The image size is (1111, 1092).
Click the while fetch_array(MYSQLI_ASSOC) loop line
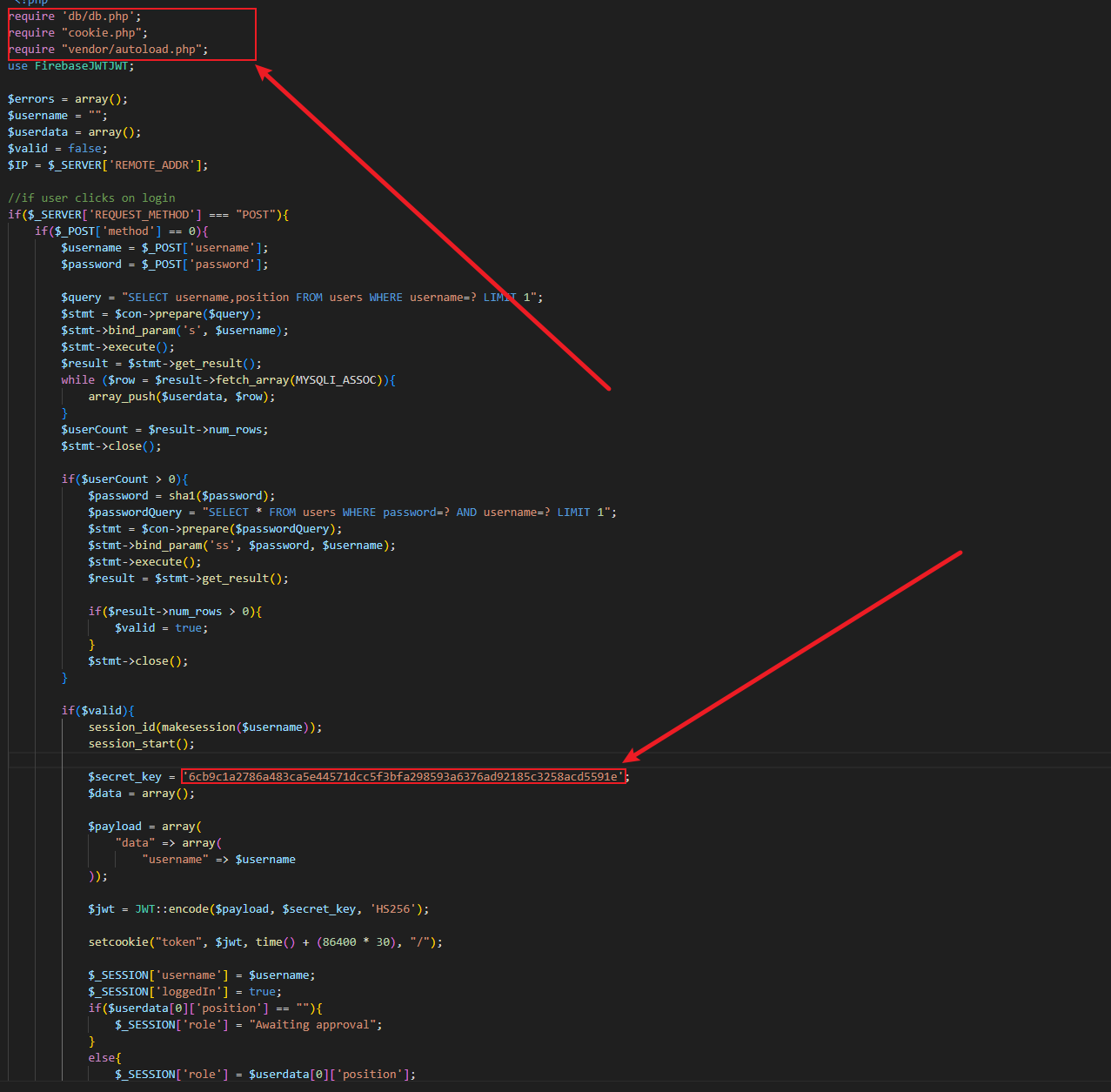tap(229, 380)
